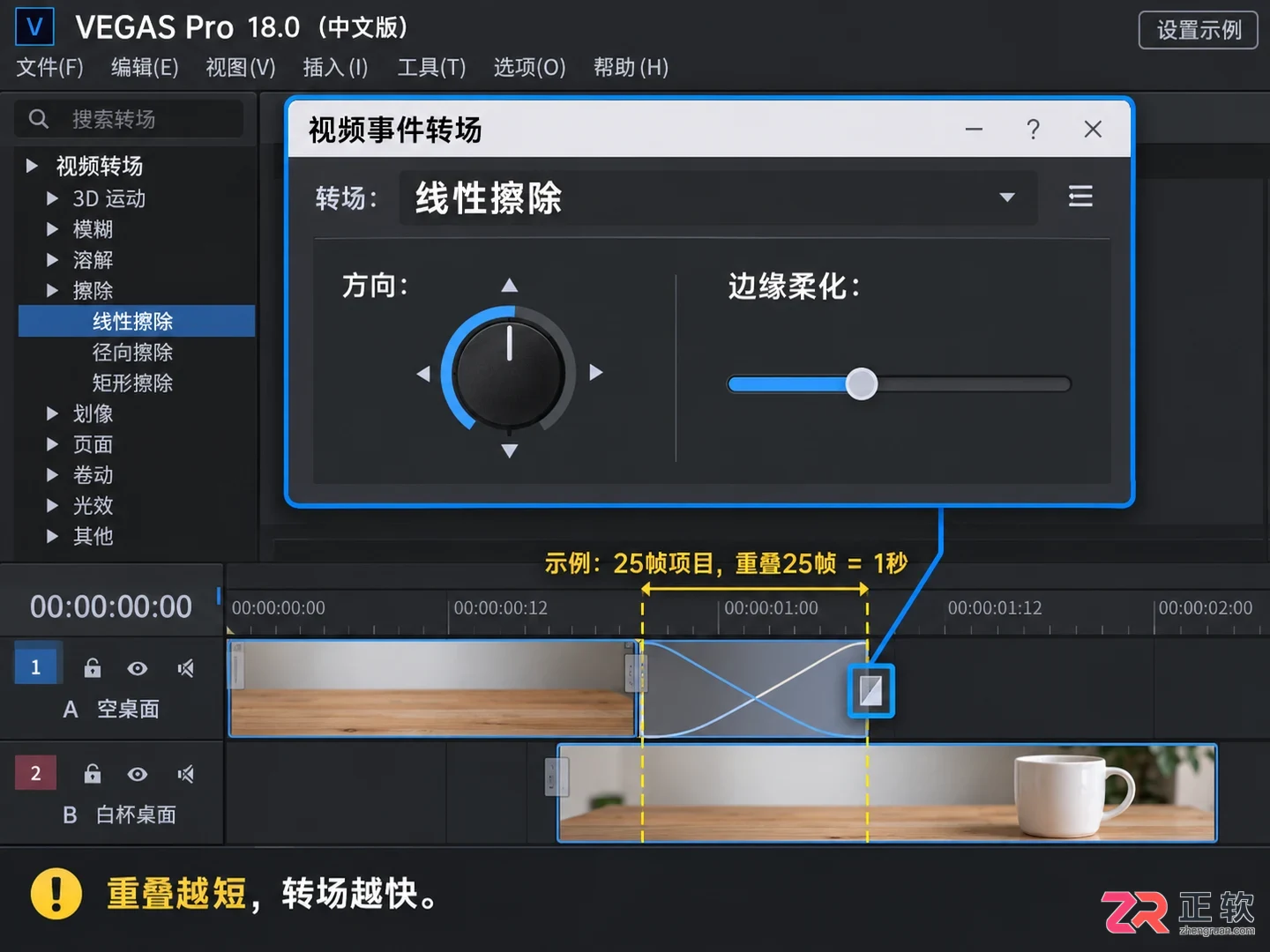Click ruler mark 00:00:00:12
Image resolution: width=1270 pixels, height=952 pixels.
(500, 608)
